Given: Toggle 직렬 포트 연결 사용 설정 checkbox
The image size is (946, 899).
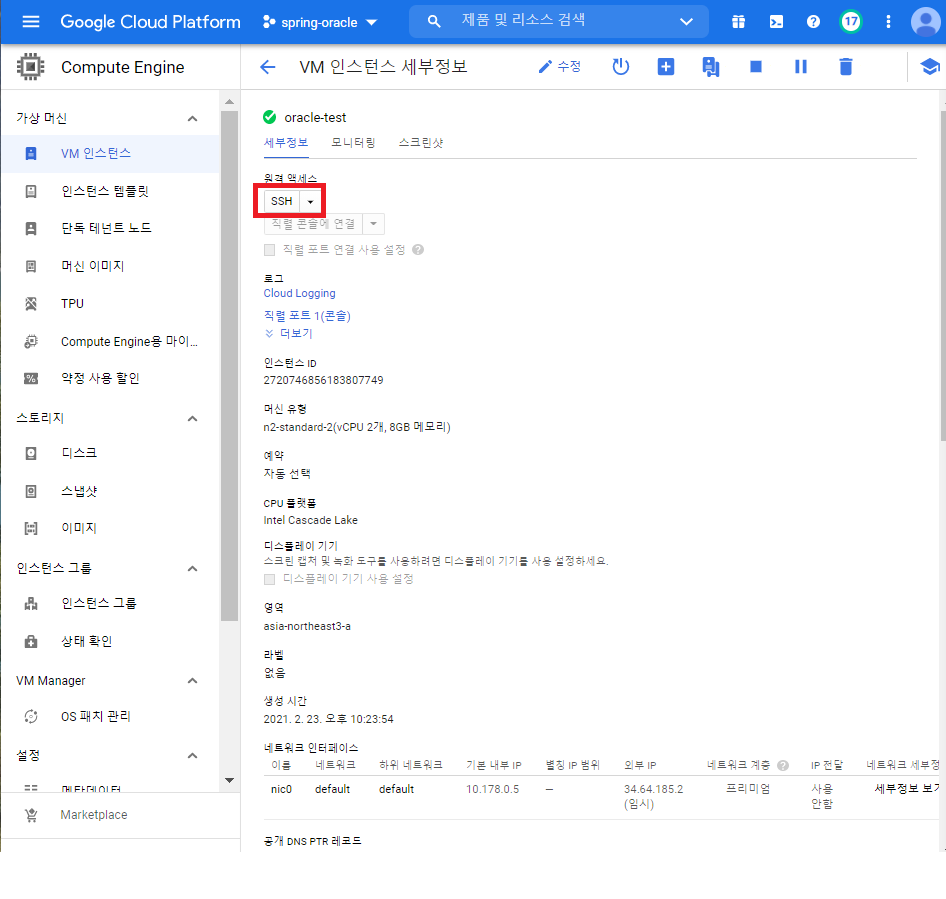Looking at the screenshot, I should (x=270, y=250).
